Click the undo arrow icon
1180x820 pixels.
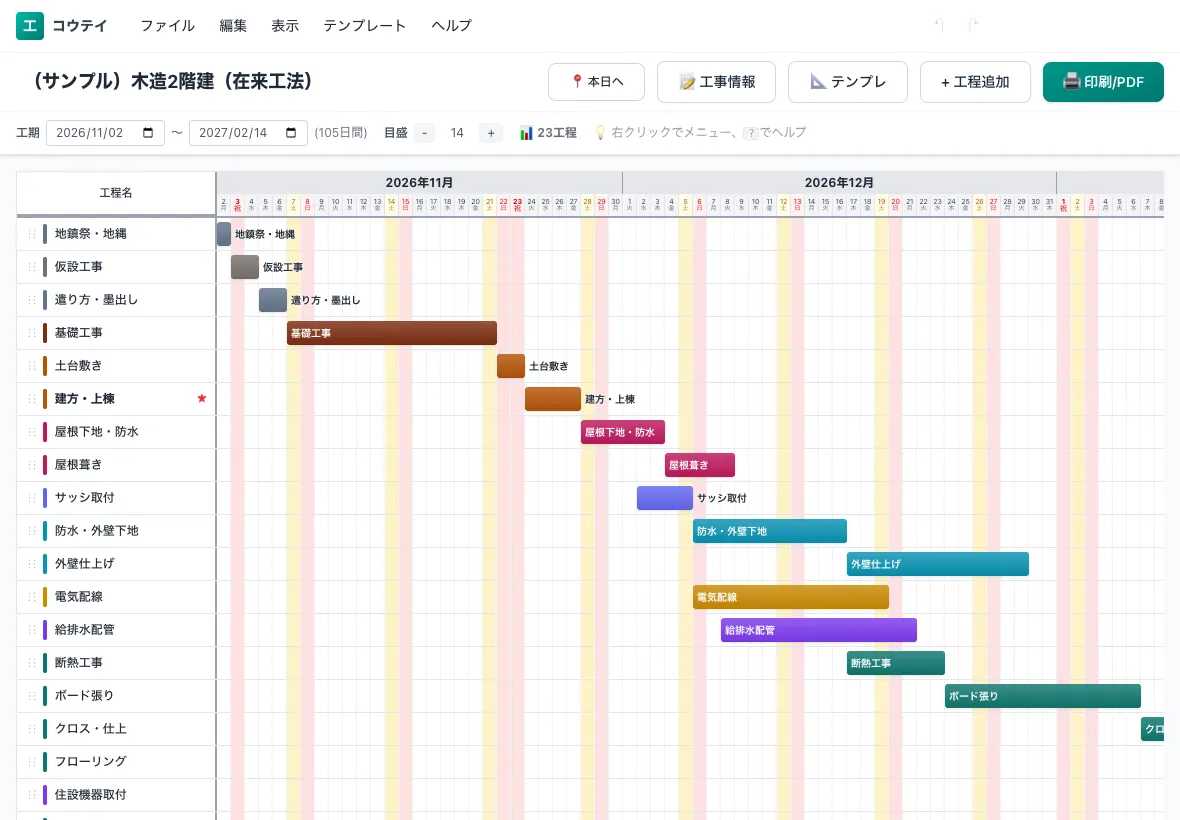[939, 26]
